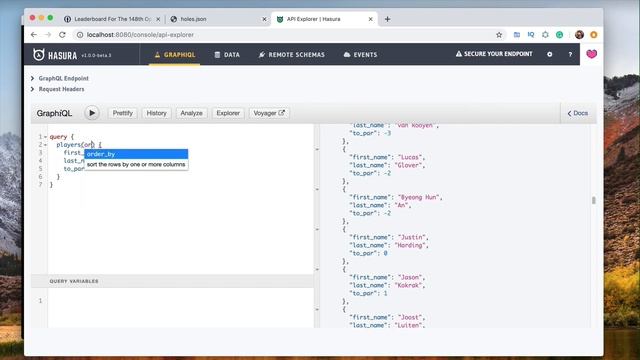Switch to the holes.json browser tab
Viewport: 640px width, 360px height.
pyautogui.click(x=219, y=19)
